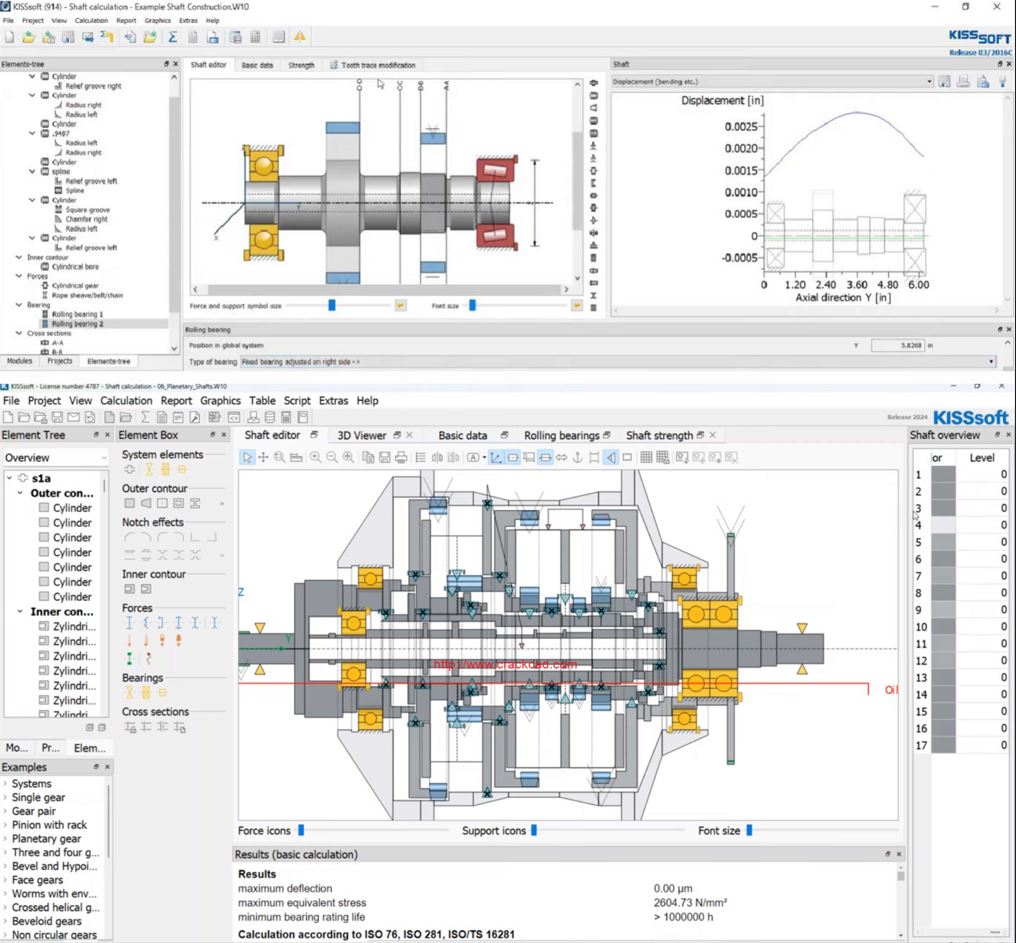1016x943 pixels.
Task: Click the pan move tool icon
Action: tap(263, 457)
